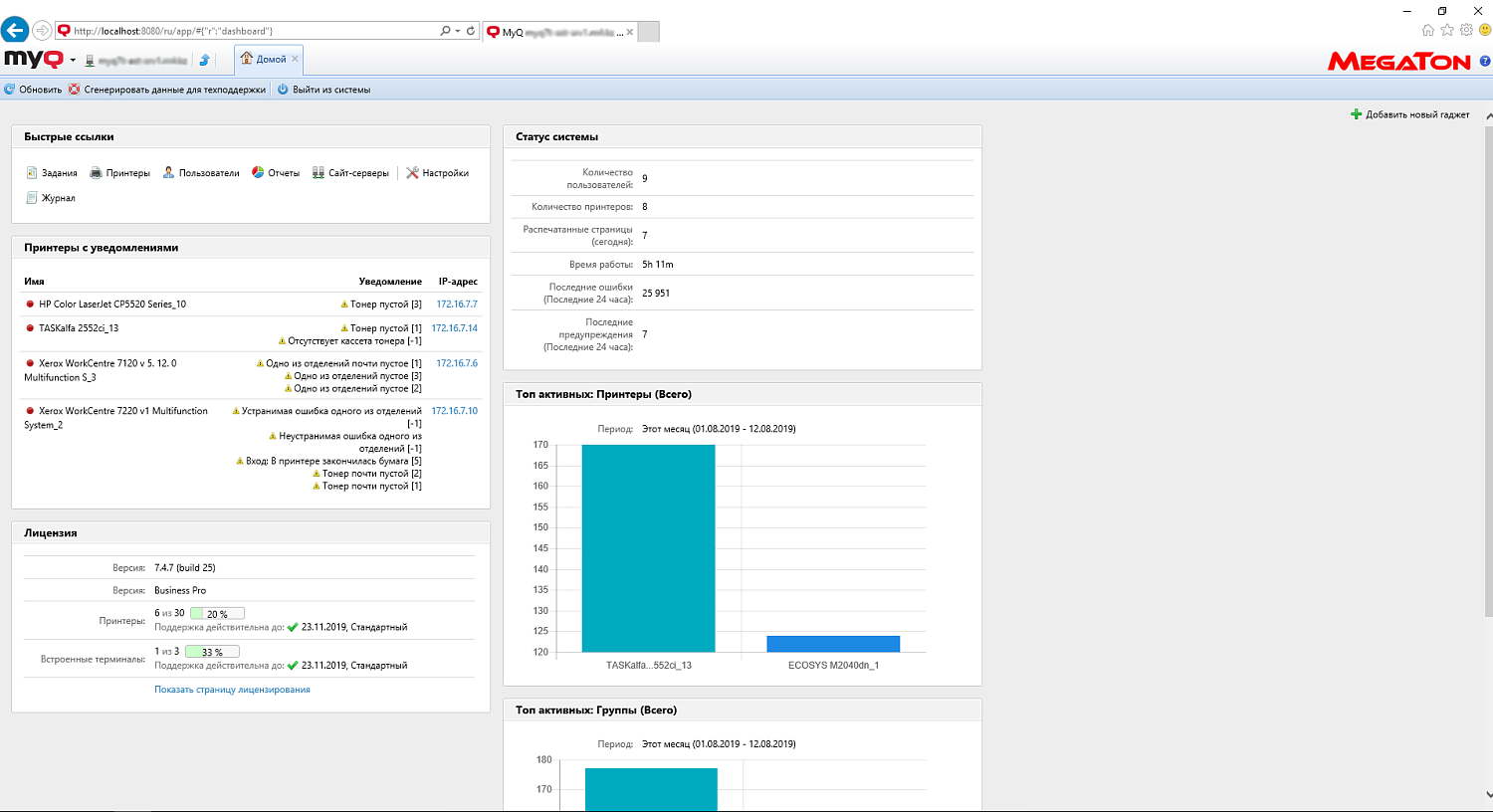This screenshot has height=812, width=1493.
Task: Click the smiley feedback icon
Action: 1484,30
